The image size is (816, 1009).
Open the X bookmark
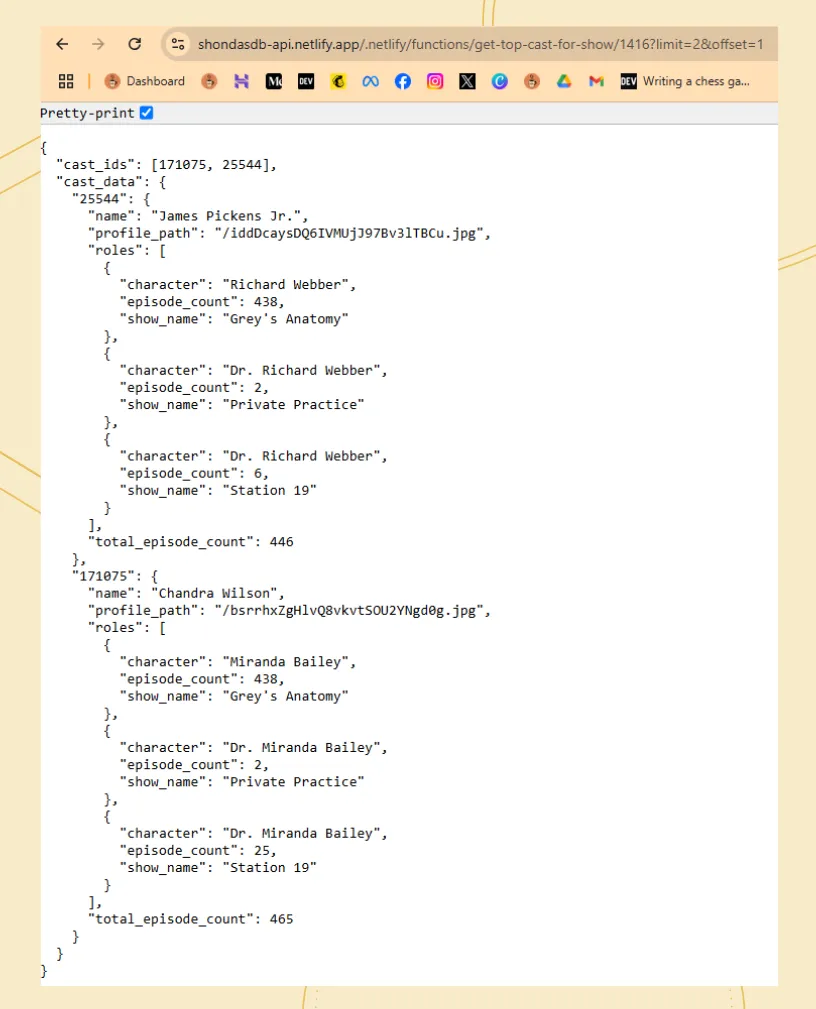(x=466, y=82)
